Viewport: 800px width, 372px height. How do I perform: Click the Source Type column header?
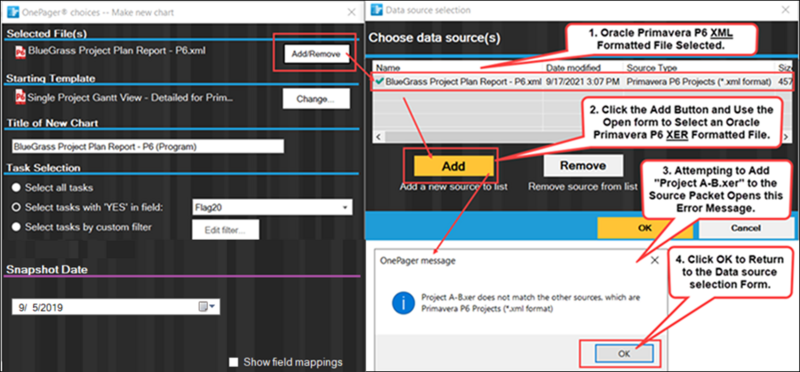pyautogui.click(x=652, y=67)
